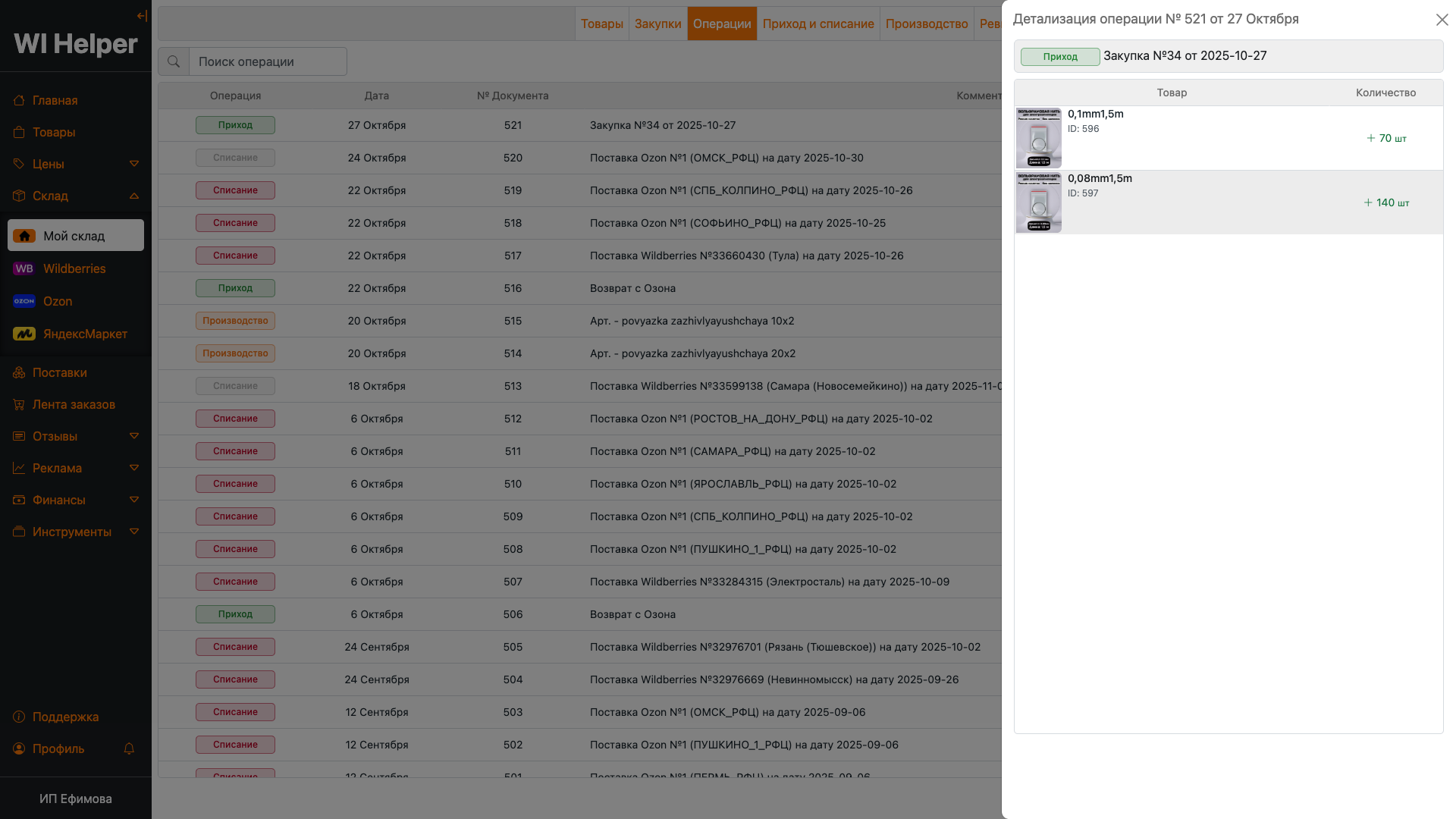Open ЯндексМаркет section

(x=85, y=334)
